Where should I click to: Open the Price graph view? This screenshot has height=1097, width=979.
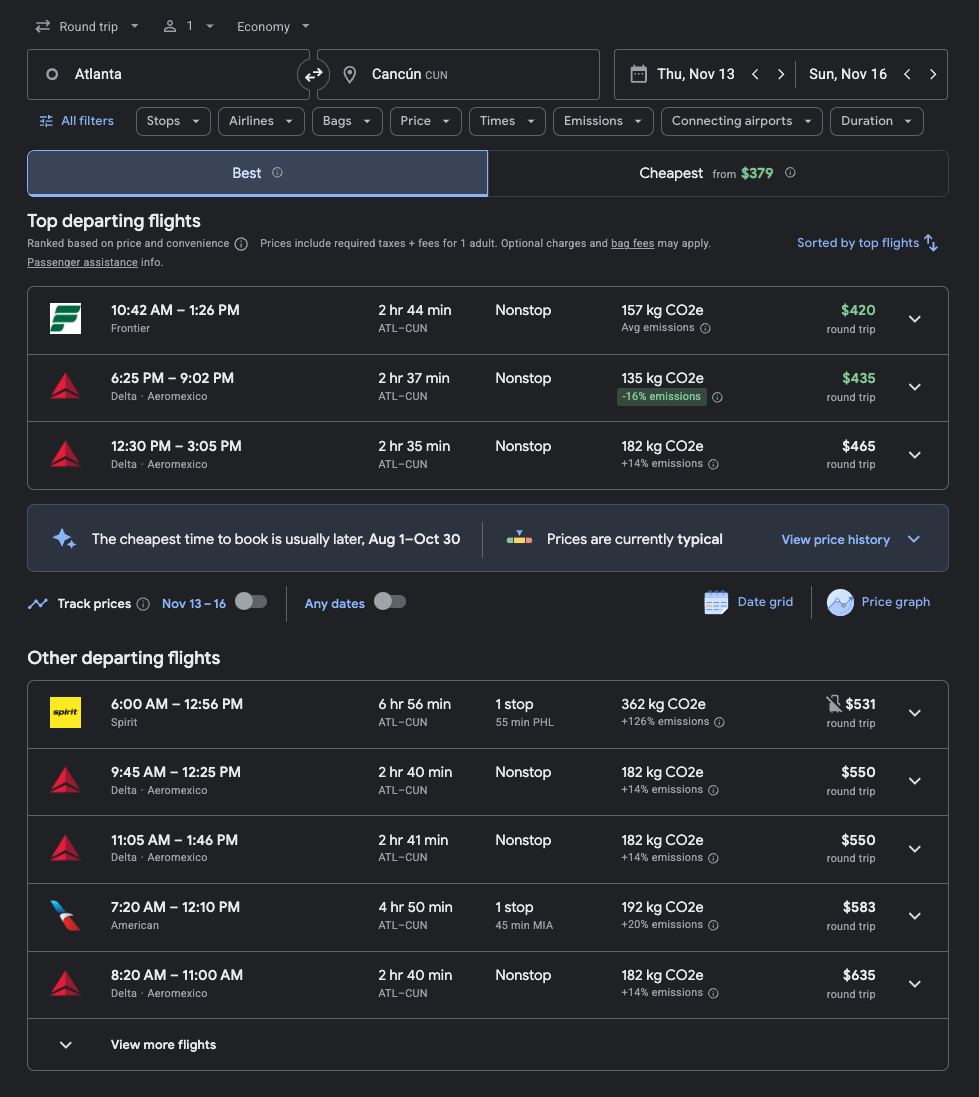pyautogui.click(x=878, y=602)
